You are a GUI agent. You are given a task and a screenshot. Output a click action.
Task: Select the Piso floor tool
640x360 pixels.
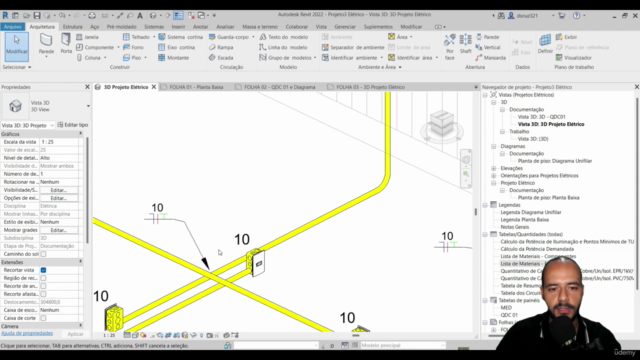click(x=132, y=58)
